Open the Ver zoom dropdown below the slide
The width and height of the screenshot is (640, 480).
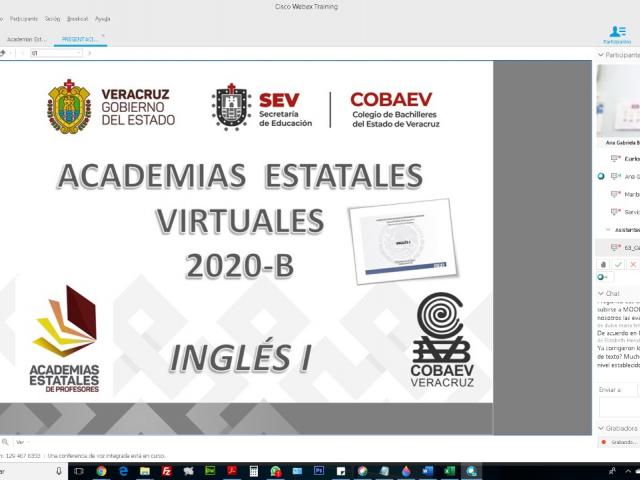click(21, 442)
